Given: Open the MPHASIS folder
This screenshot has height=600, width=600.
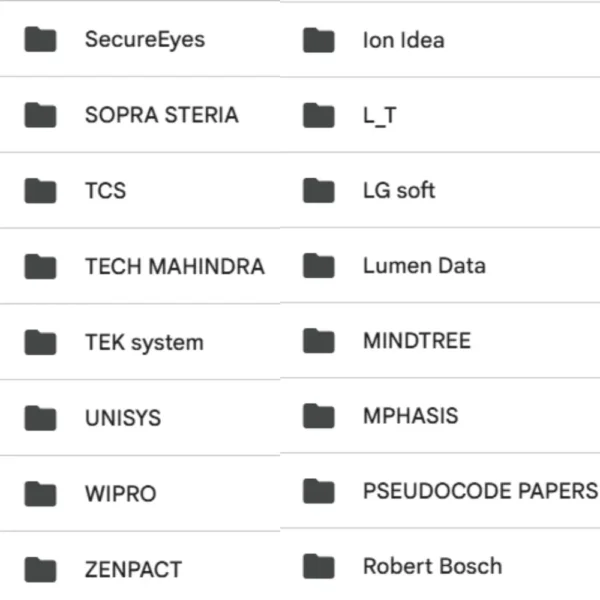Looking at the screenshot, I should [x=410, y=416].
